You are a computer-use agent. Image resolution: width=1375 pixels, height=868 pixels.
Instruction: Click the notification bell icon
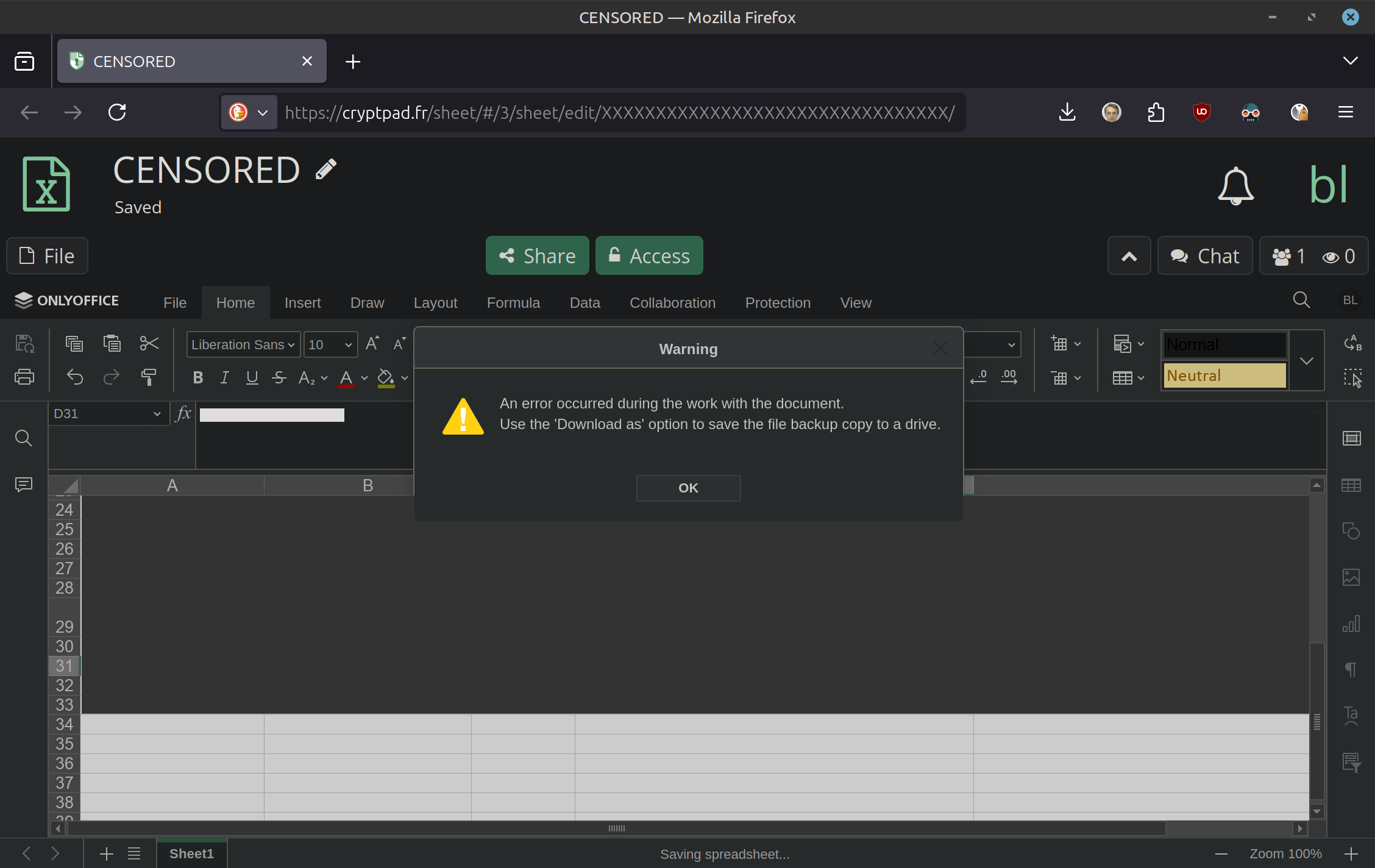(x=1235, y=185)
